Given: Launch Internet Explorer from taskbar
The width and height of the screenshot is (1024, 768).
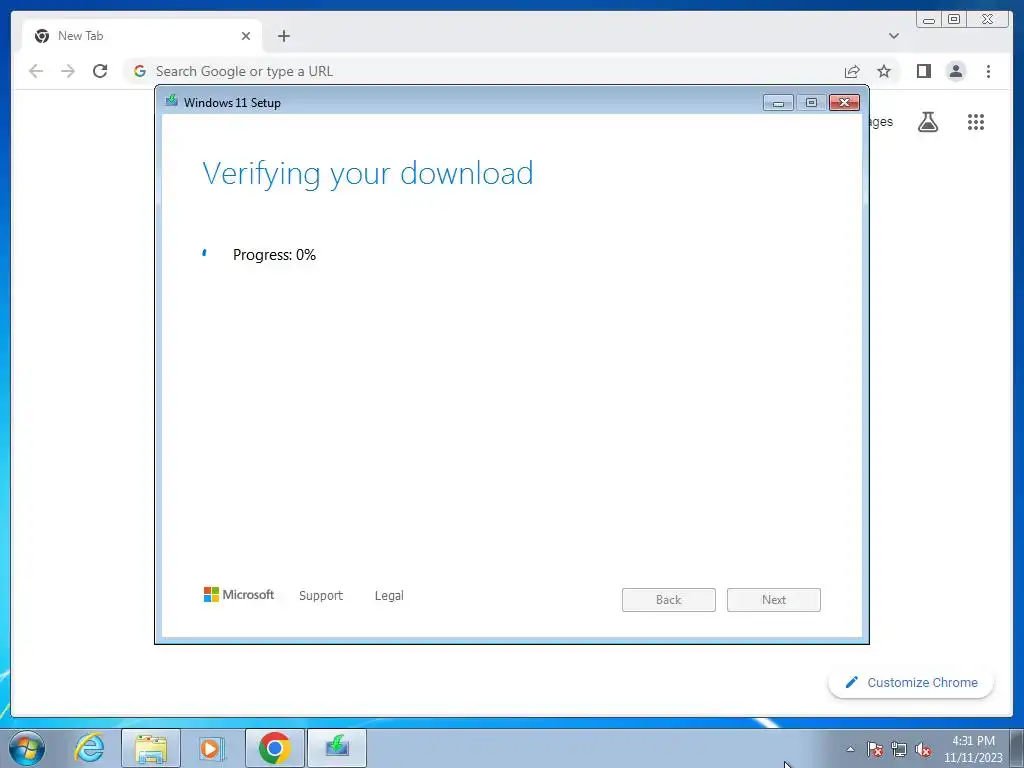Looking at the screenshot, I should [x=89, y=748].
